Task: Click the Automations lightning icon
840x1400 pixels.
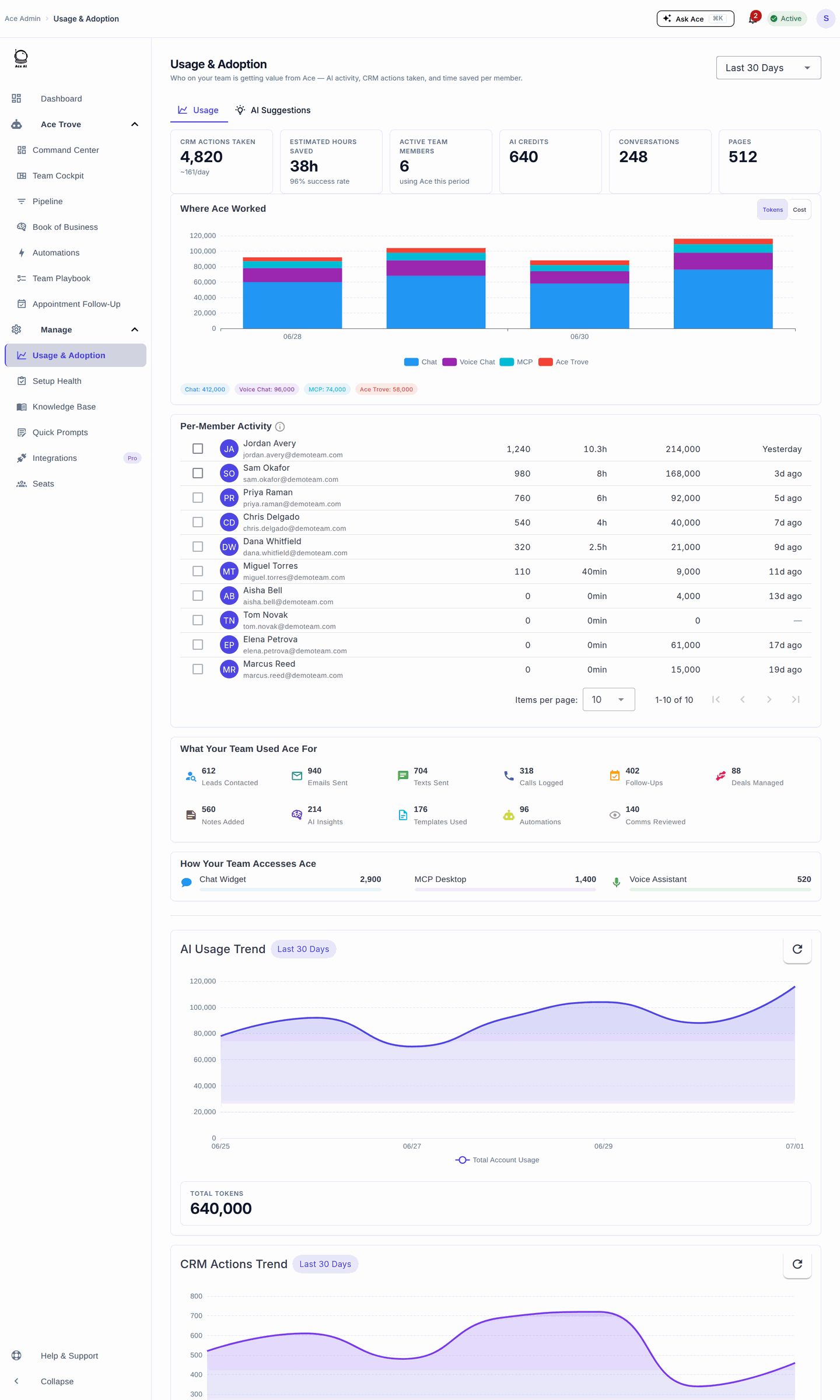Action: point(22,253)
